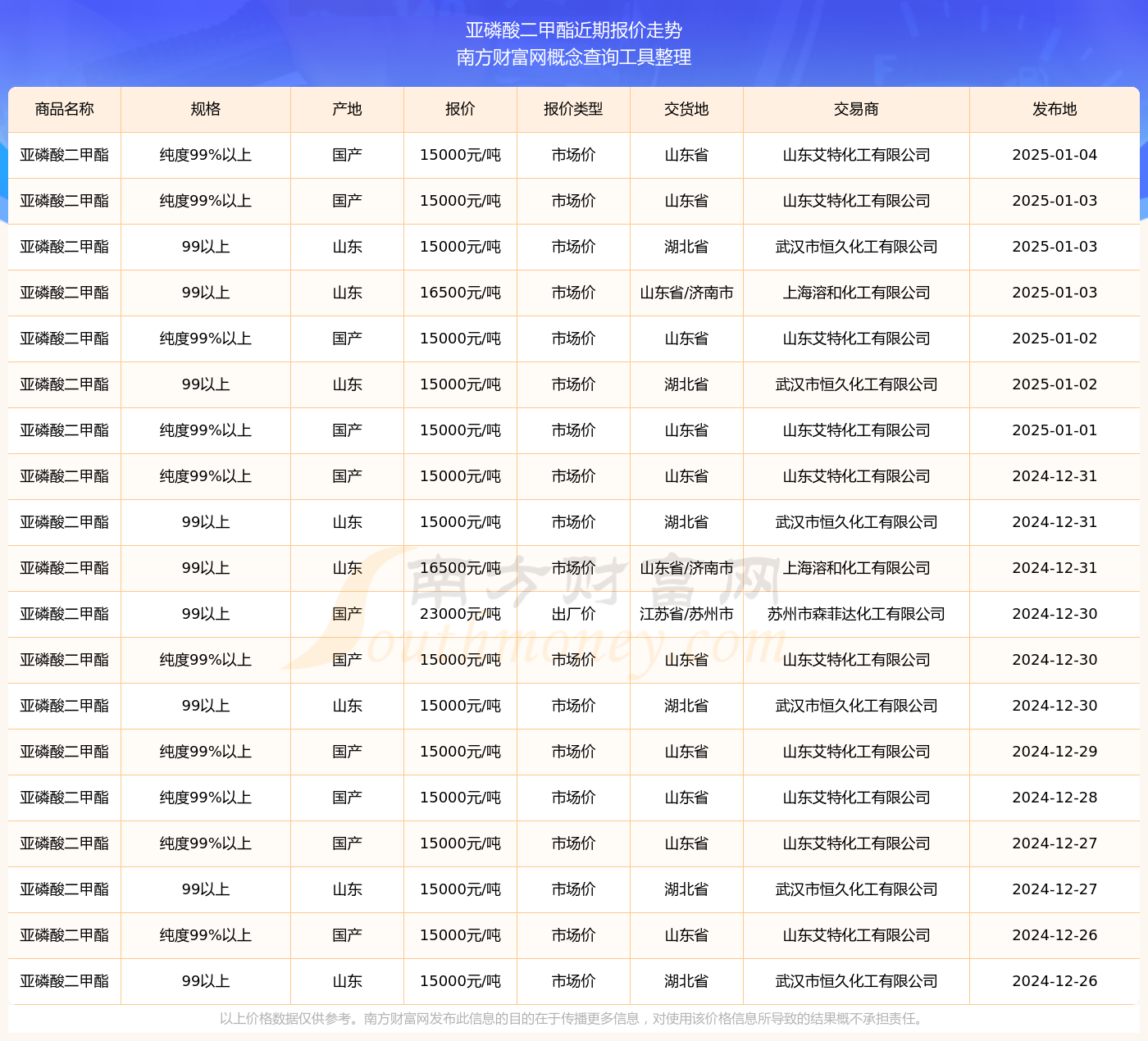Click 上海溶和化工有限公司 in the 2025-01-03 row

857,293
